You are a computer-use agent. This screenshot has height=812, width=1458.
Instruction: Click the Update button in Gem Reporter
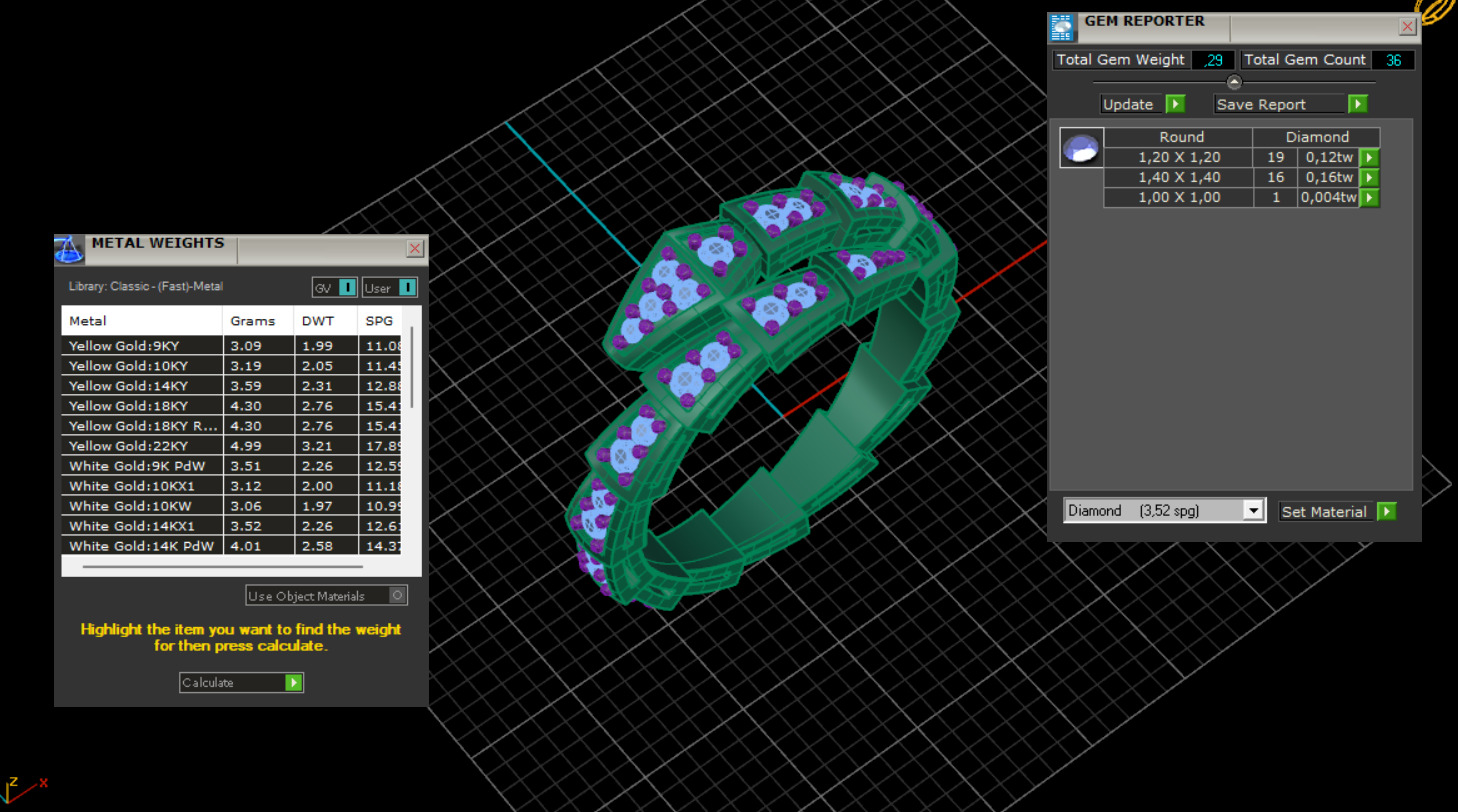pyautogui.click(x=1142, y=104)
